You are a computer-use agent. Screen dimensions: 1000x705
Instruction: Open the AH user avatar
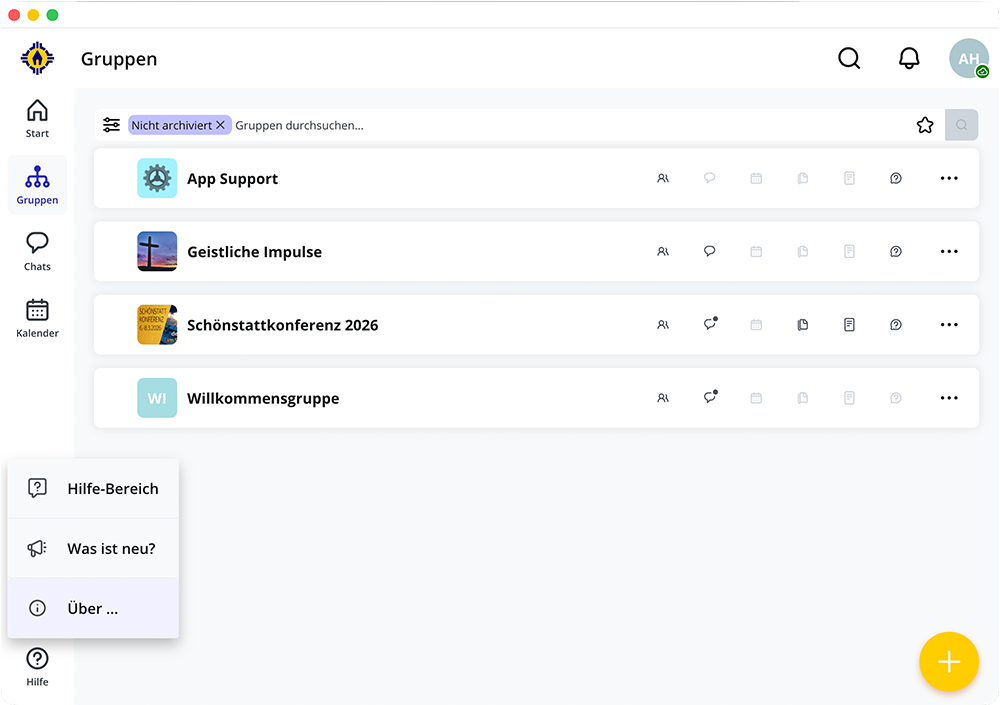(968, 59)
